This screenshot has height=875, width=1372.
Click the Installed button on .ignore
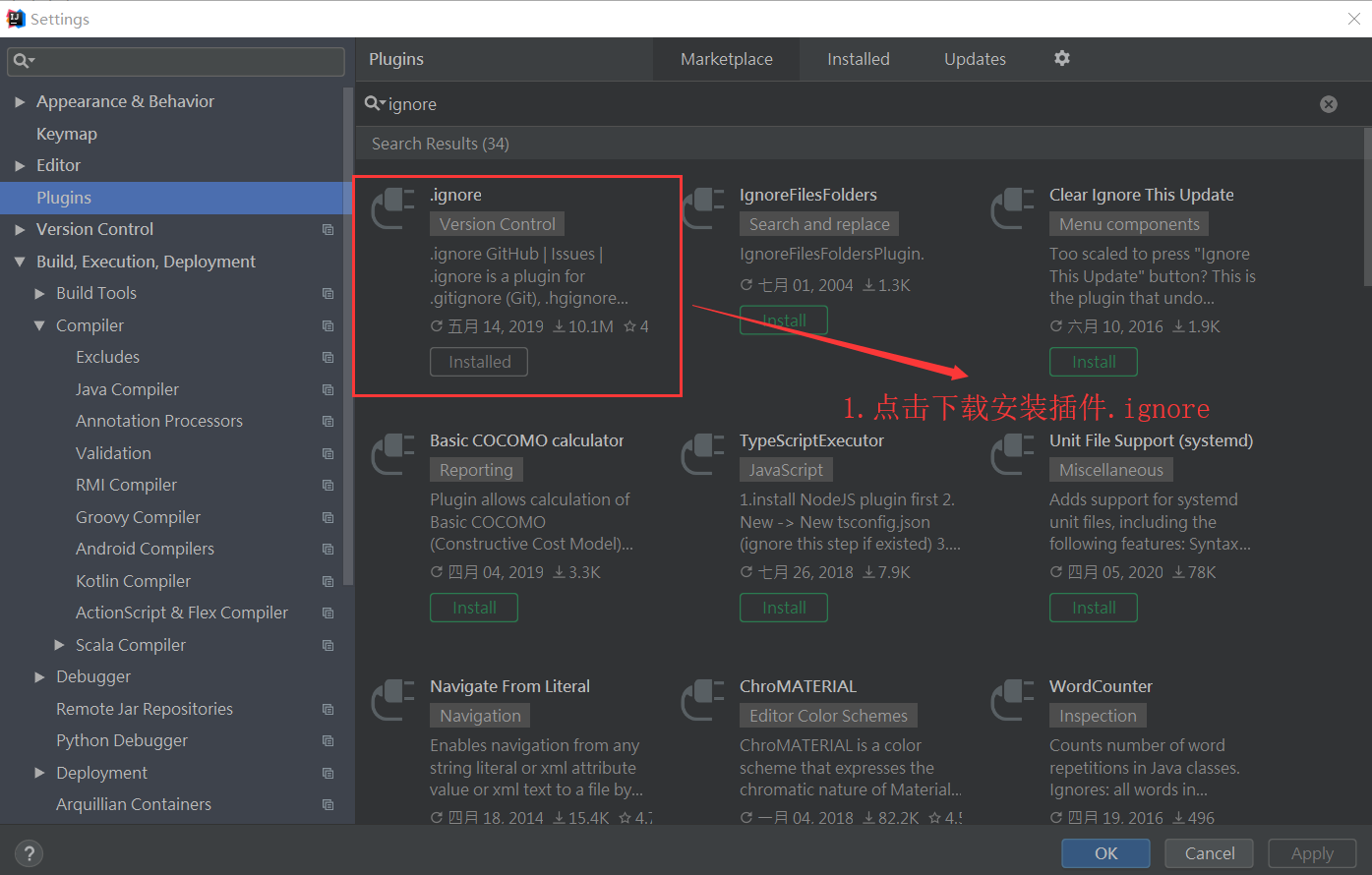pos(479,362)
